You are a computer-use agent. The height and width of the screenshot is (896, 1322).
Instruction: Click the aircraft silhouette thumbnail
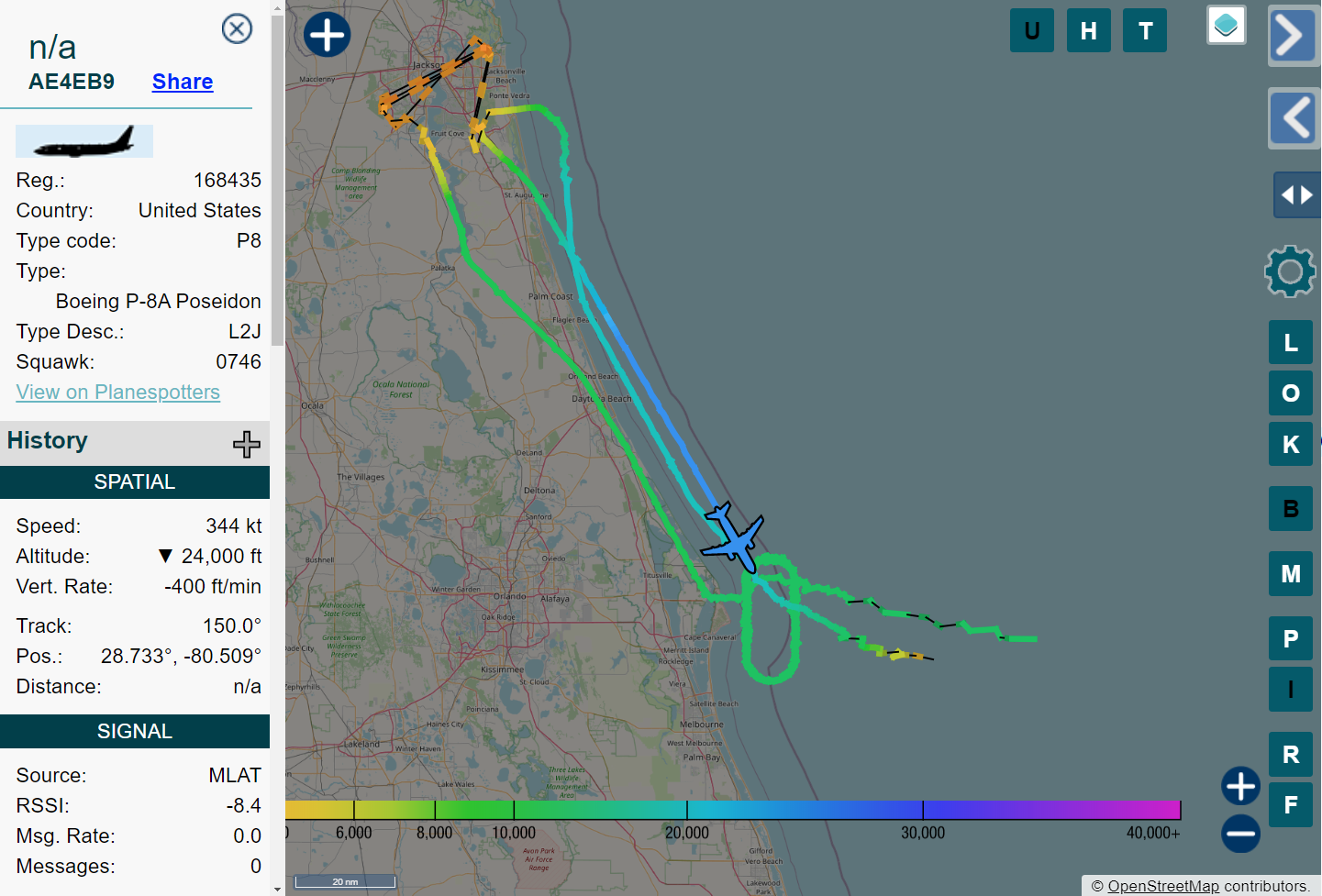coord(84,140)
